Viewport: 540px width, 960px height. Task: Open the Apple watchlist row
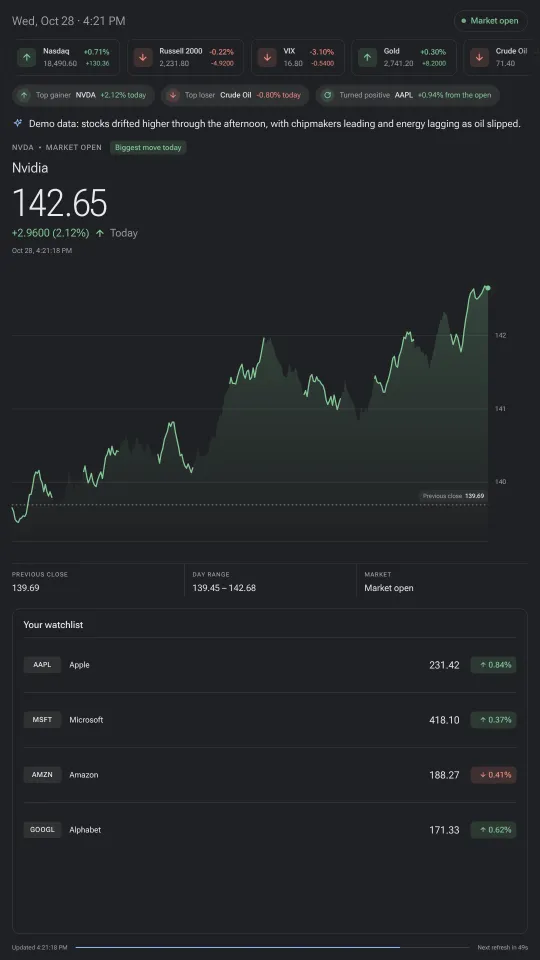[270, 665]
